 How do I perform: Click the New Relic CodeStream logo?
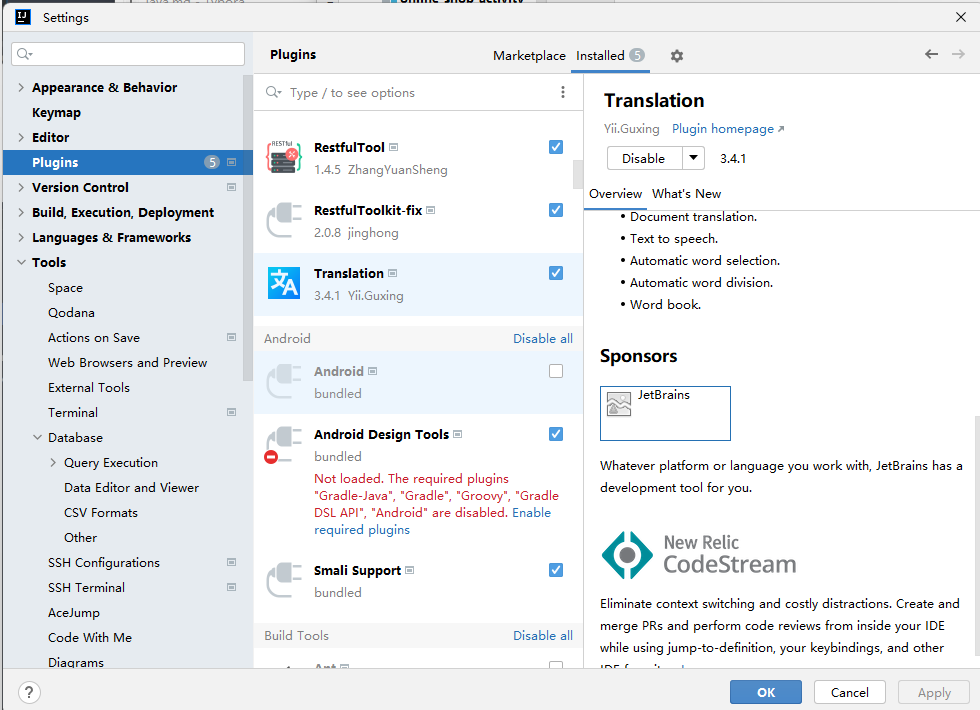pos(698,555)
